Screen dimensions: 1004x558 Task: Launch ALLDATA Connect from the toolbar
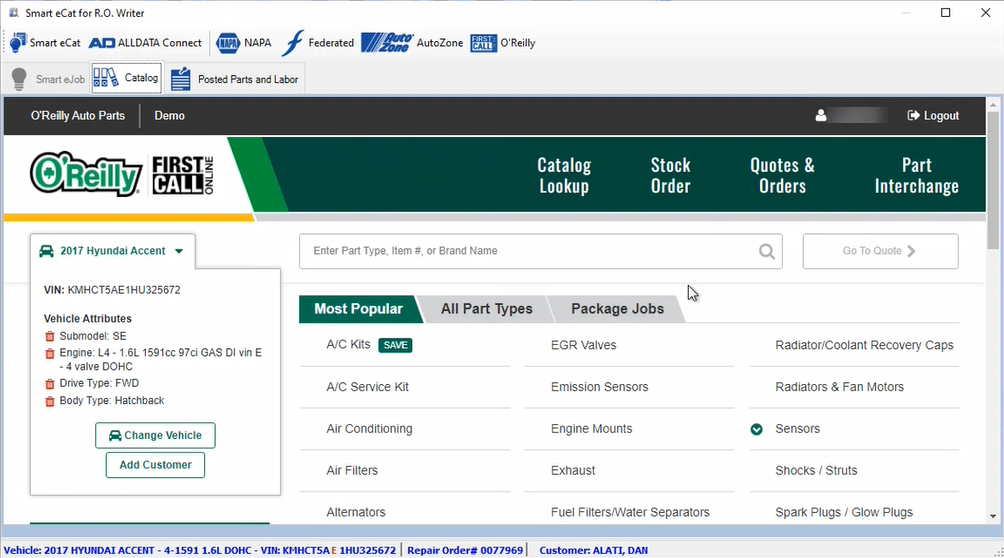tap(145, 43)
